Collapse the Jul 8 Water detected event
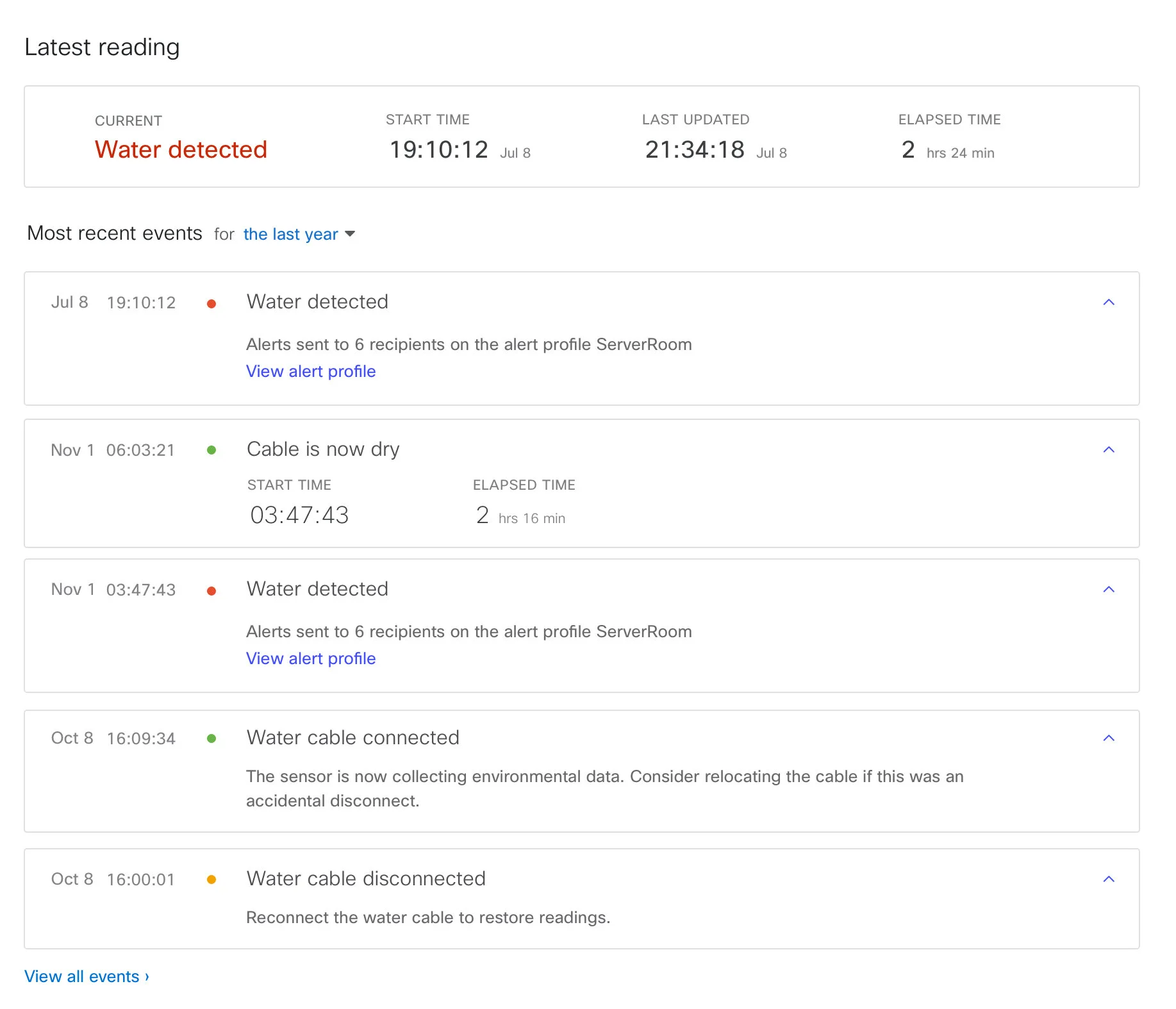 click(1109, 302)
